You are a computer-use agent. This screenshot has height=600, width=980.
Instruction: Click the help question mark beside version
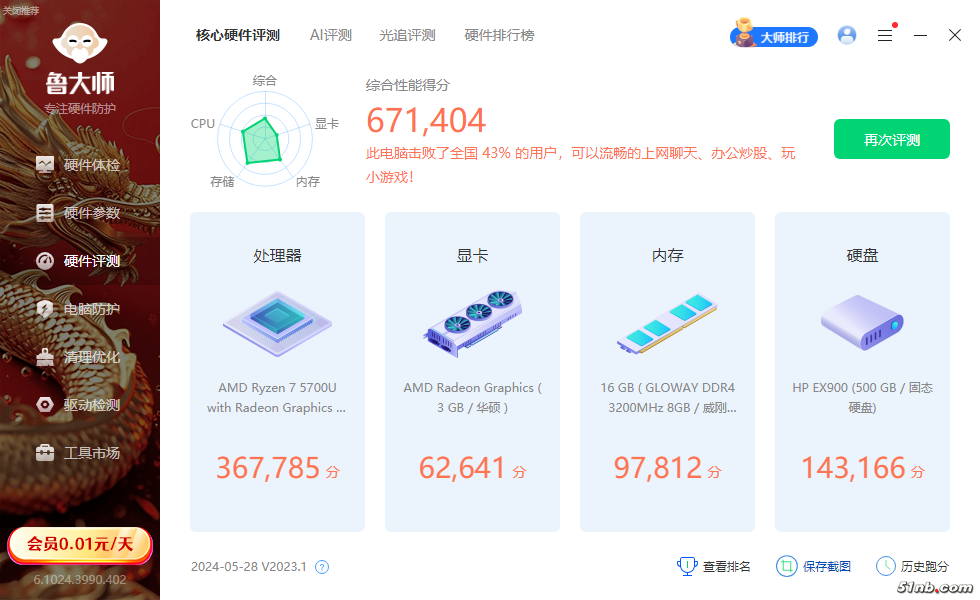pos(322,567)
